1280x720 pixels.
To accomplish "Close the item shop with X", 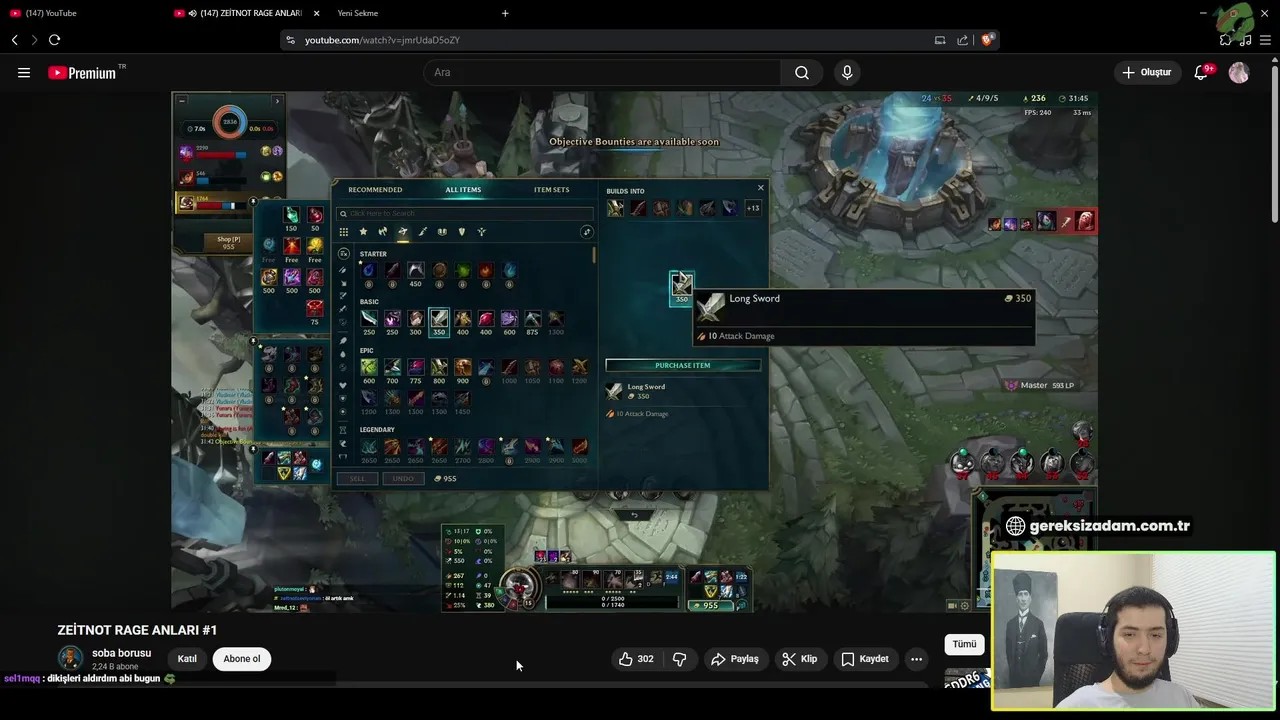I will pos(760,188).
